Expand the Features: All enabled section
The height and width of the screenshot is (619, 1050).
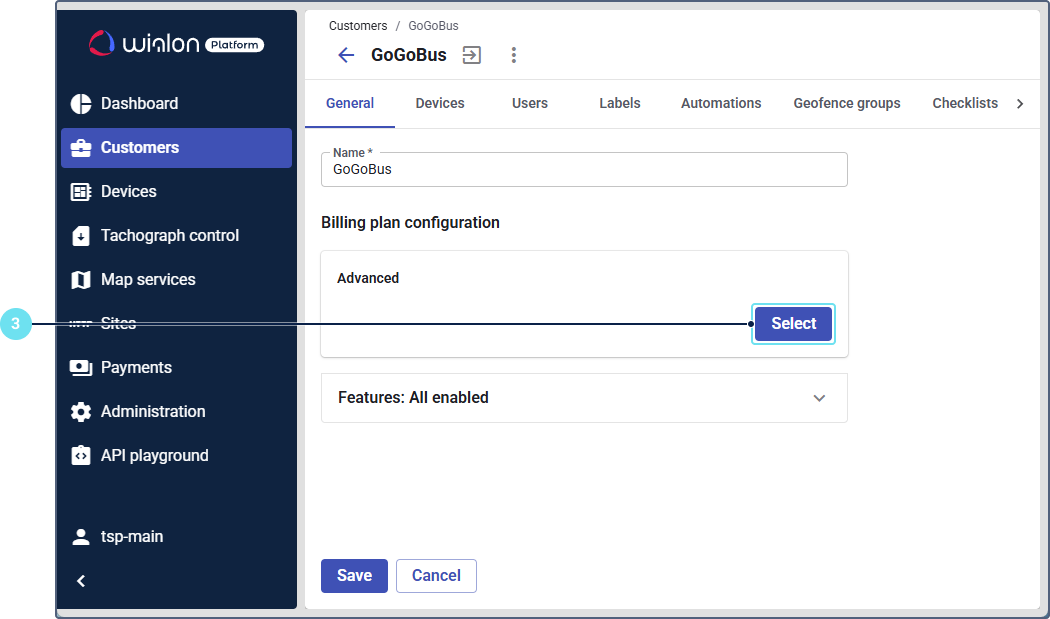click(x=819, y=398)
